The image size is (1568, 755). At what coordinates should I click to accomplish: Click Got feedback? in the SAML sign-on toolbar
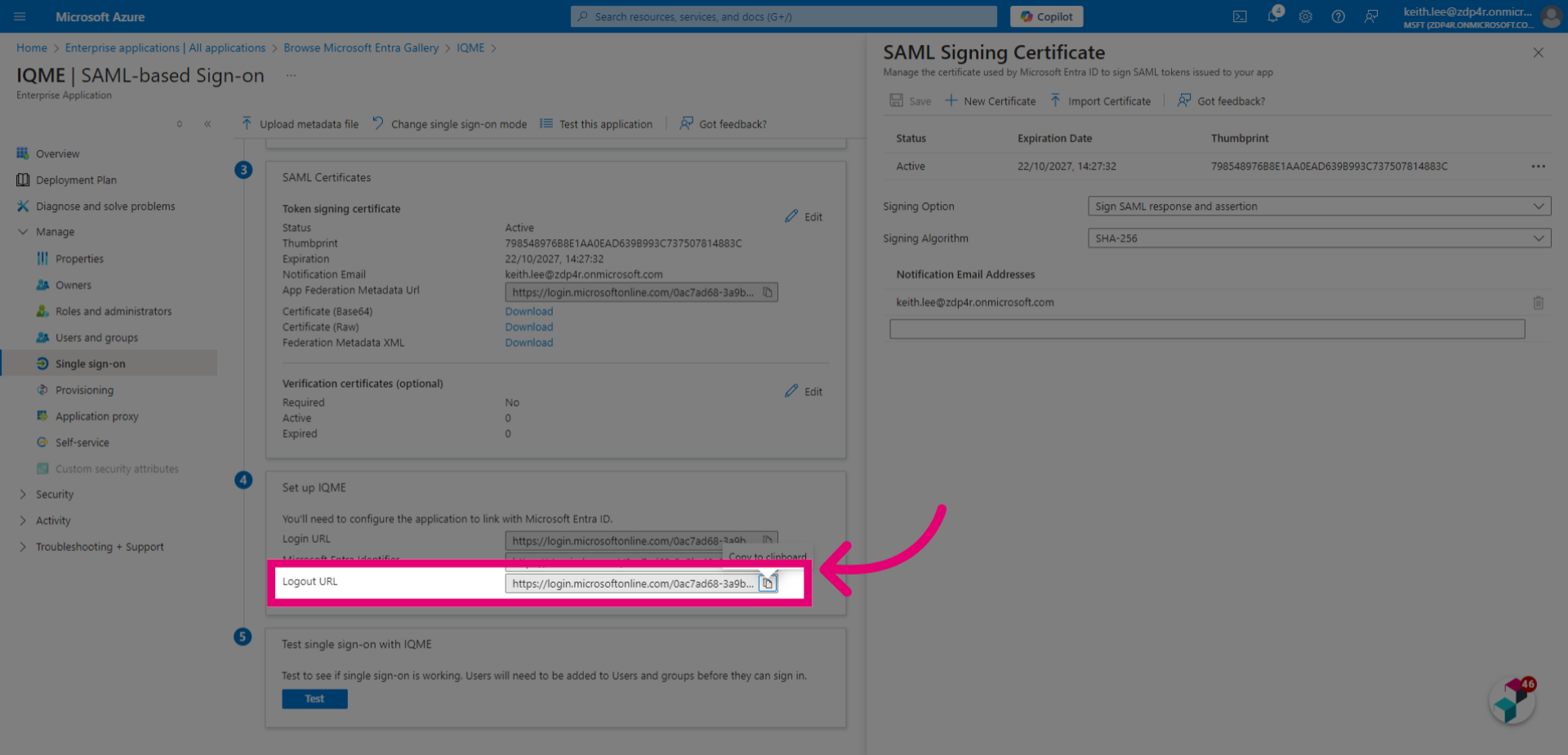click(x=724, y=124)
